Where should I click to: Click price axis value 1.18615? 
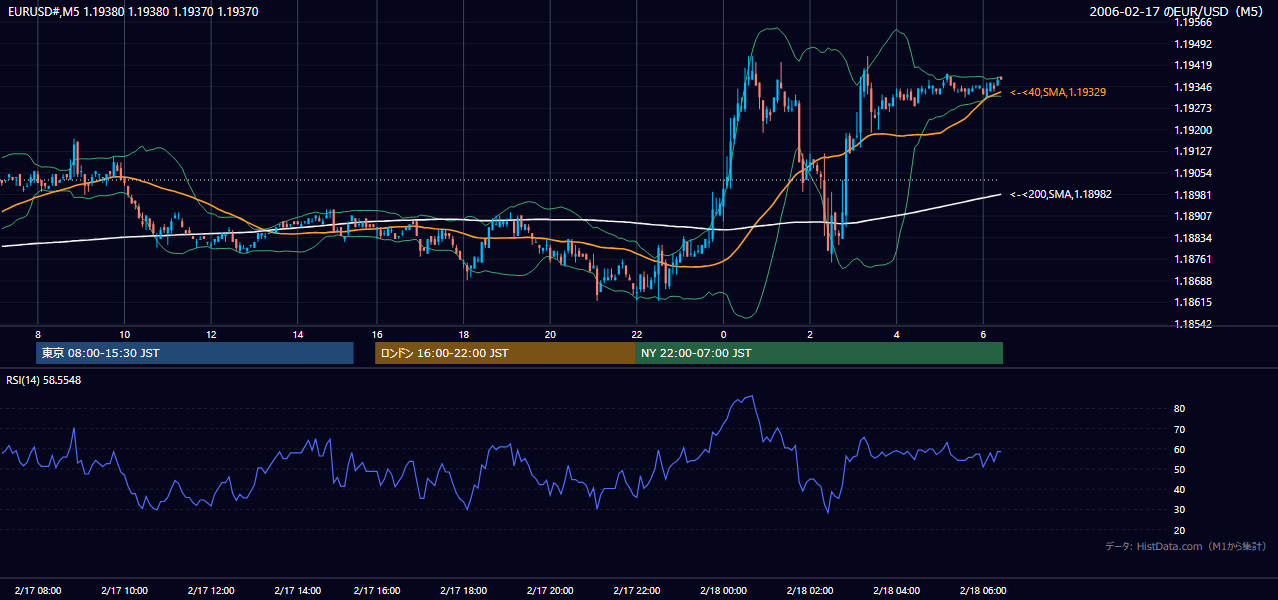tap(1192, 303)
